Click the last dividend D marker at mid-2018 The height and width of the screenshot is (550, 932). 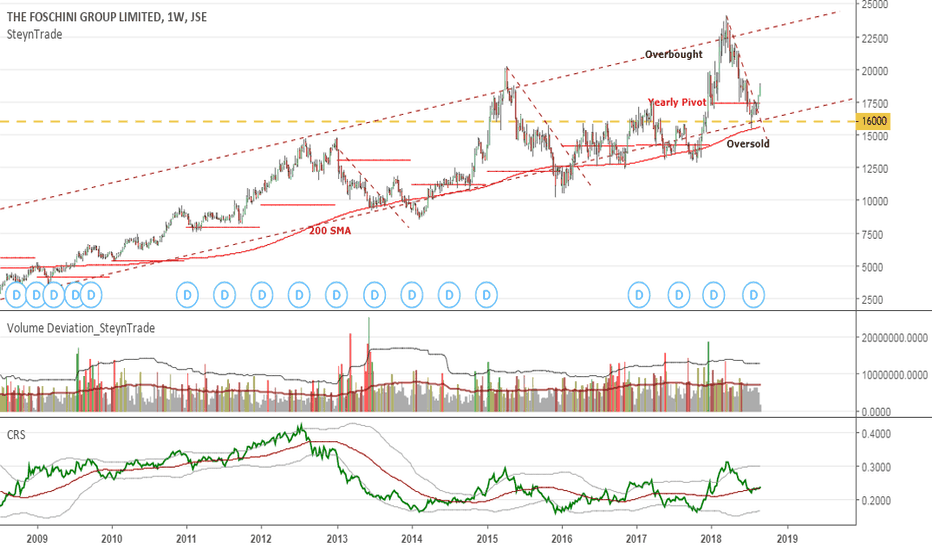(754, 295)
